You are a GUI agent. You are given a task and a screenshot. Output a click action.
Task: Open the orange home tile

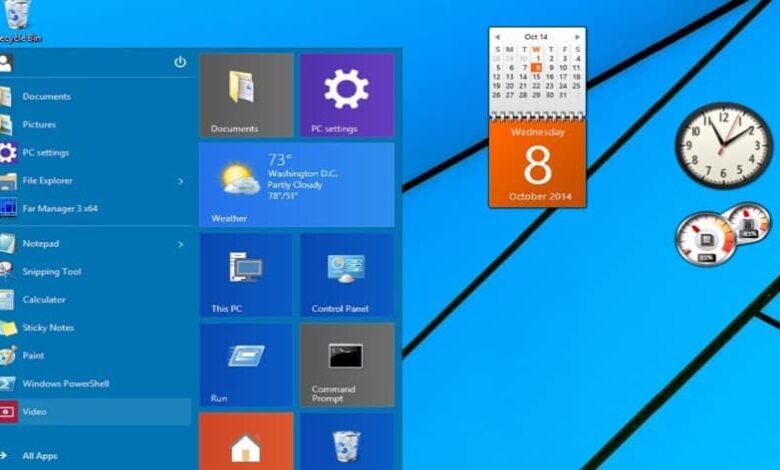click(x=246, y=442)
